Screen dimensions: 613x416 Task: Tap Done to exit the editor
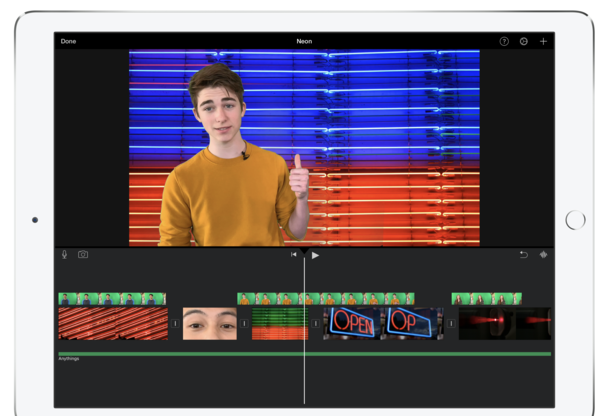coord(68,41)
